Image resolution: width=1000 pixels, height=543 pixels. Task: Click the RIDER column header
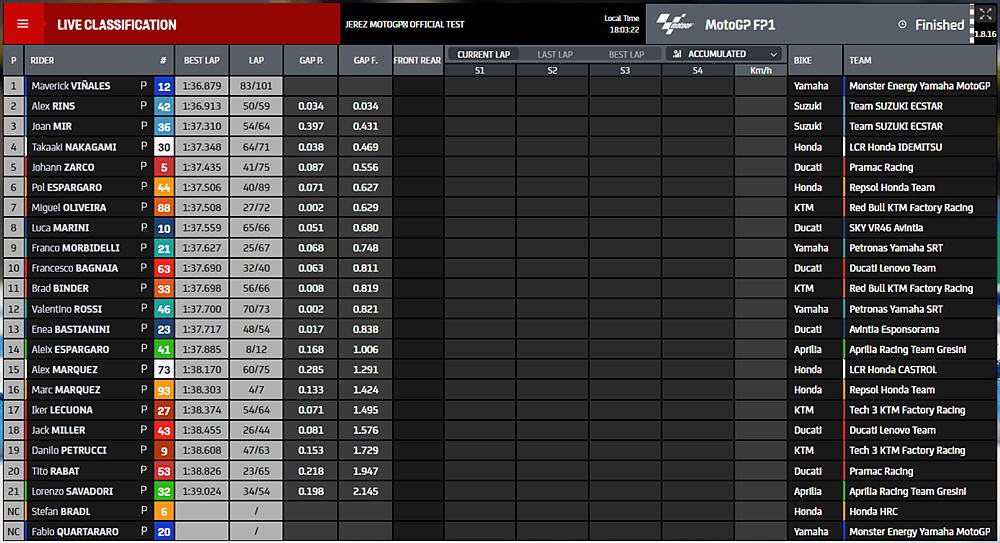click(x=43, y=60)
